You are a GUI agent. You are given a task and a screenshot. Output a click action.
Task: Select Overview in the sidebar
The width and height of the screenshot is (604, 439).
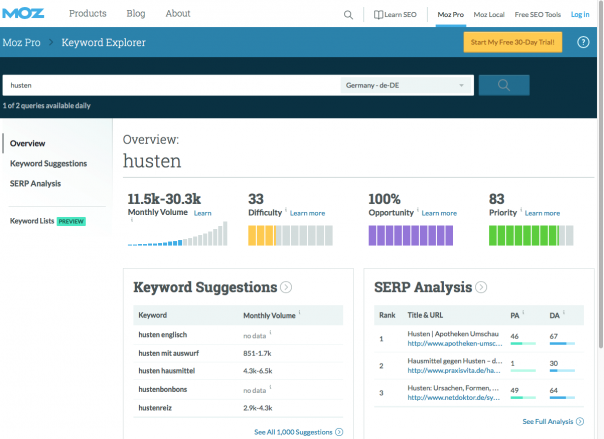click(x=28, y=143)
